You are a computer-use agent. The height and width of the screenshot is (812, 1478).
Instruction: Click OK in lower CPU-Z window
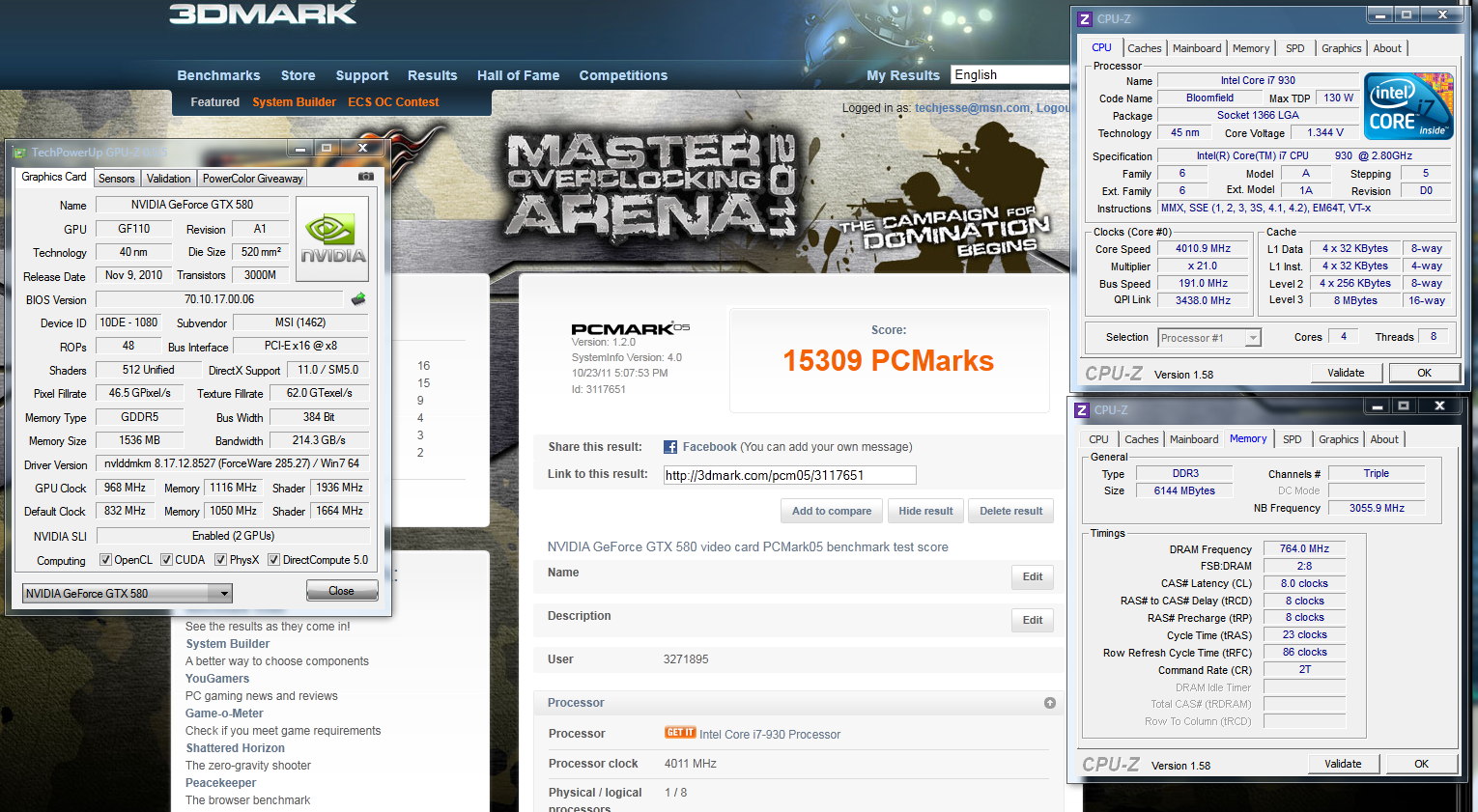pyautogui.click(x=1421, y=764)
